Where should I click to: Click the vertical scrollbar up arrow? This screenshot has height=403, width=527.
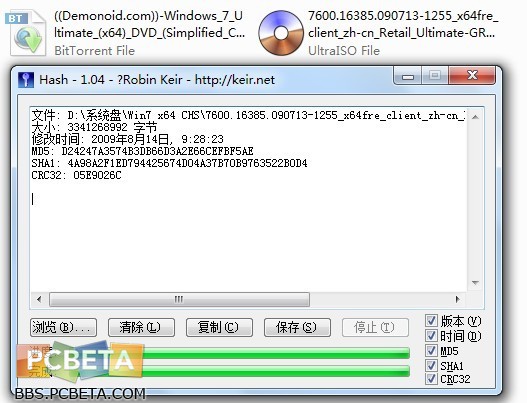[x=475, y=117]
